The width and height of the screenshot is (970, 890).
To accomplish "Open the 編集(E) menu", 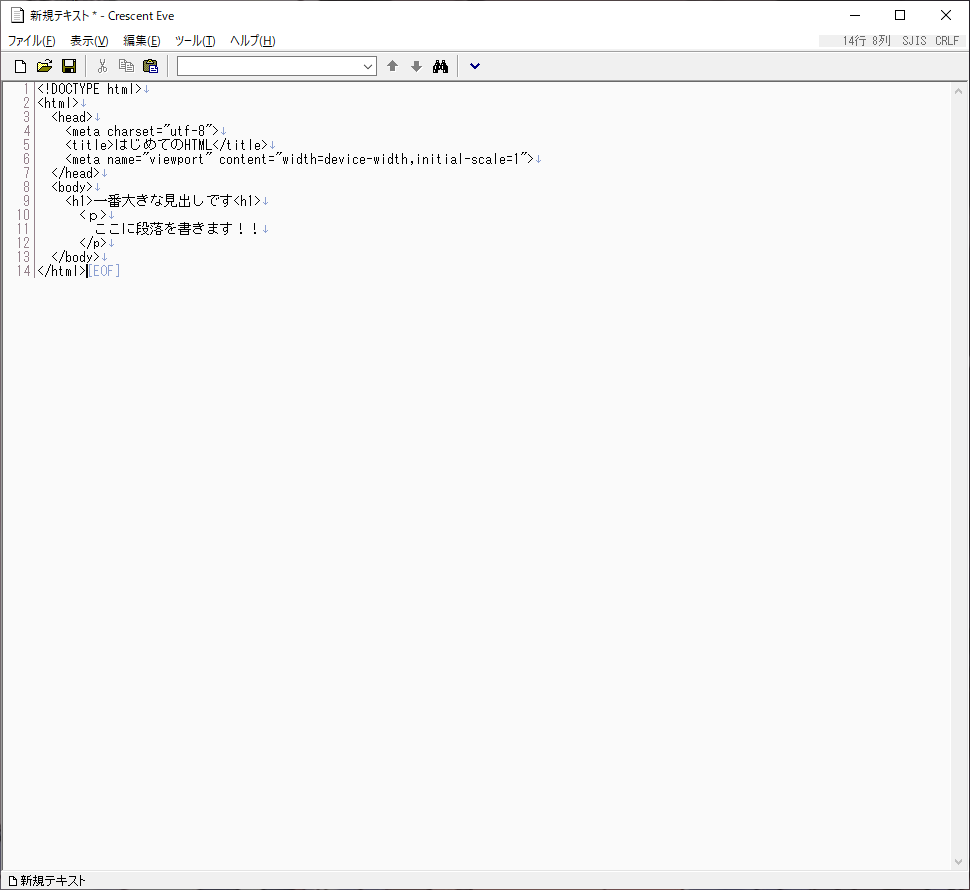I will coord(142,41).
